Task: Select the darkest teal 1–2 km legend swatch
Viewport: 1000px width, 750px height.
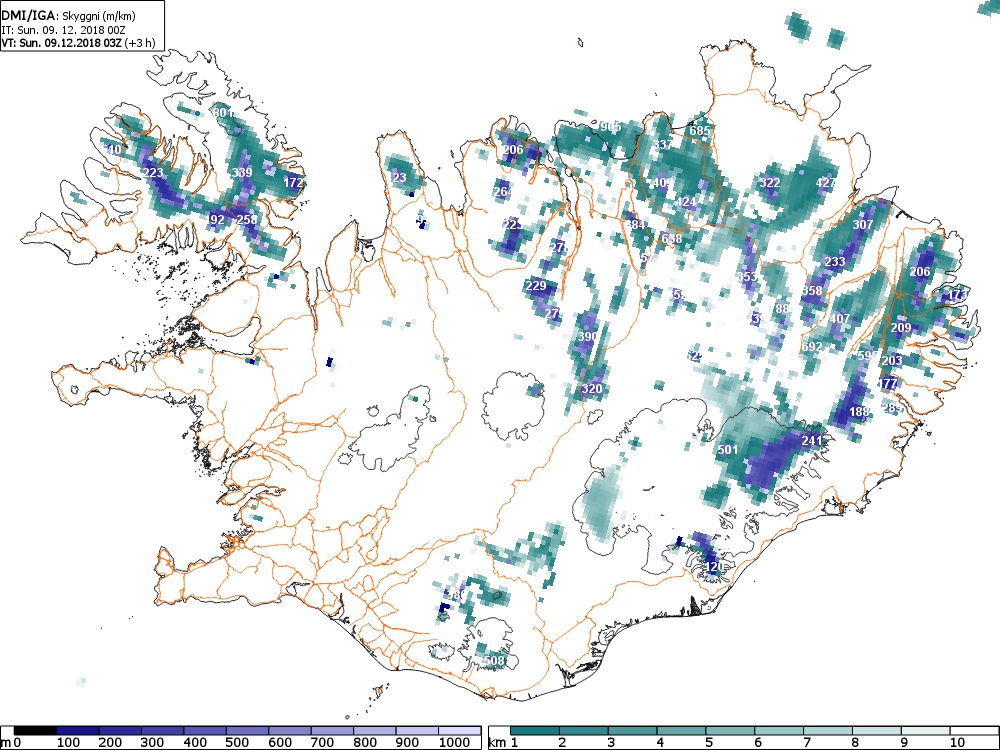Action: 535,731
